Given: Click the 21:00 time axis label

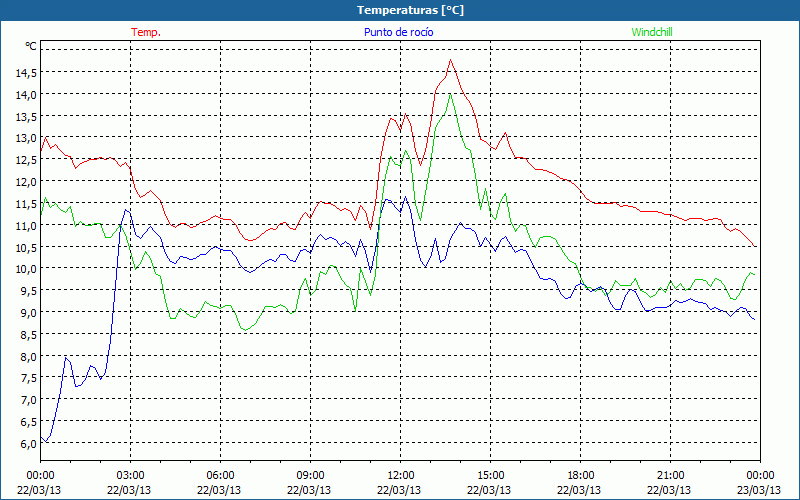Looking at the screenshot, I should pos(670,476).
